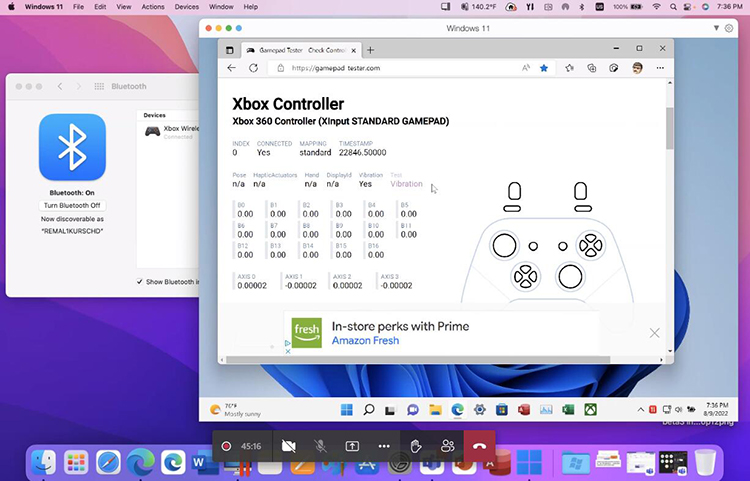Open the Windows weather widget
750x481 pixels.
pyautogui.click(x=235, y=410)
